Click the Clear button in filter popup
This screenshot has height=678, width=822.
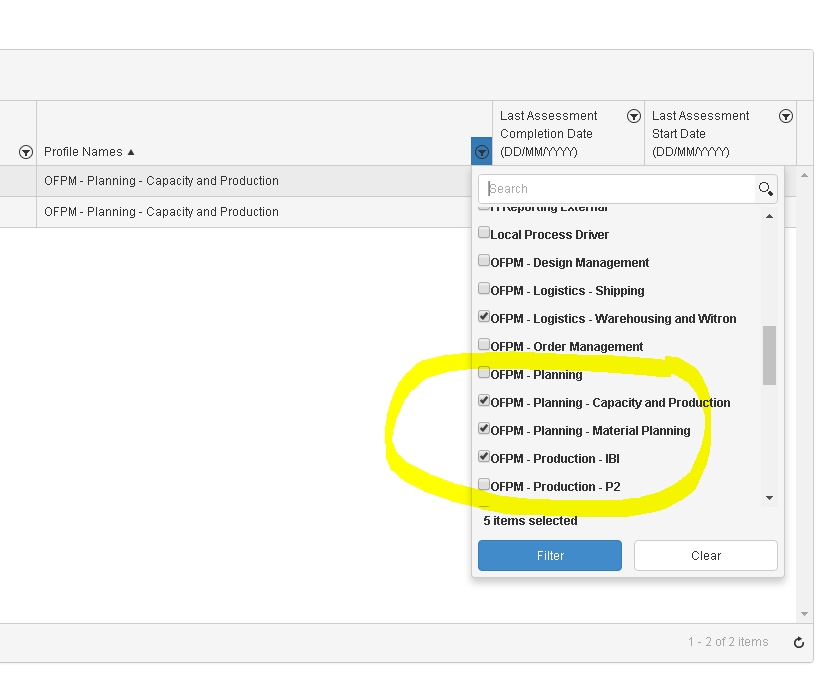(706, 556)
